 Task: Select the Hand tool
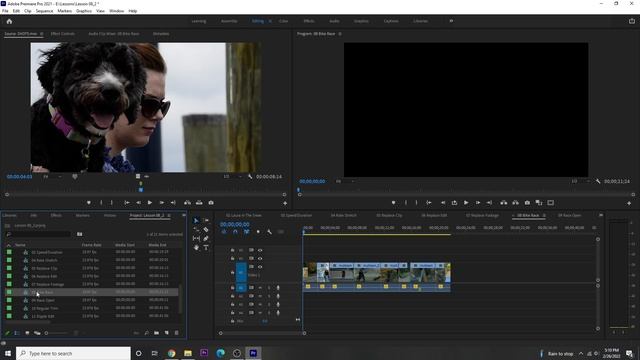point(196,247)
